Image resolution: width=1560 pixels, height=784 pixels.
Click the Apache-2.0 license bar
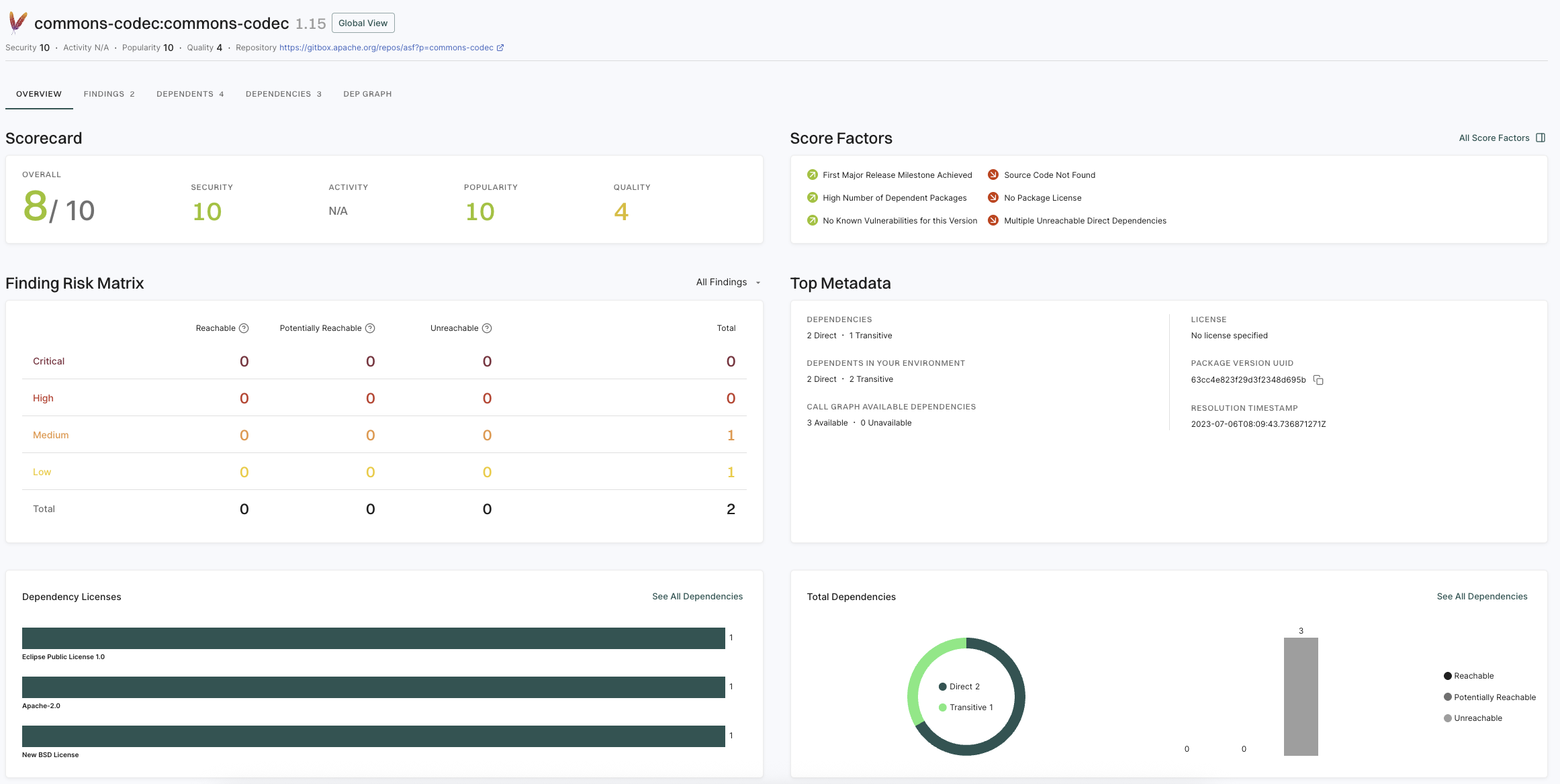click(x=373, y=687)
